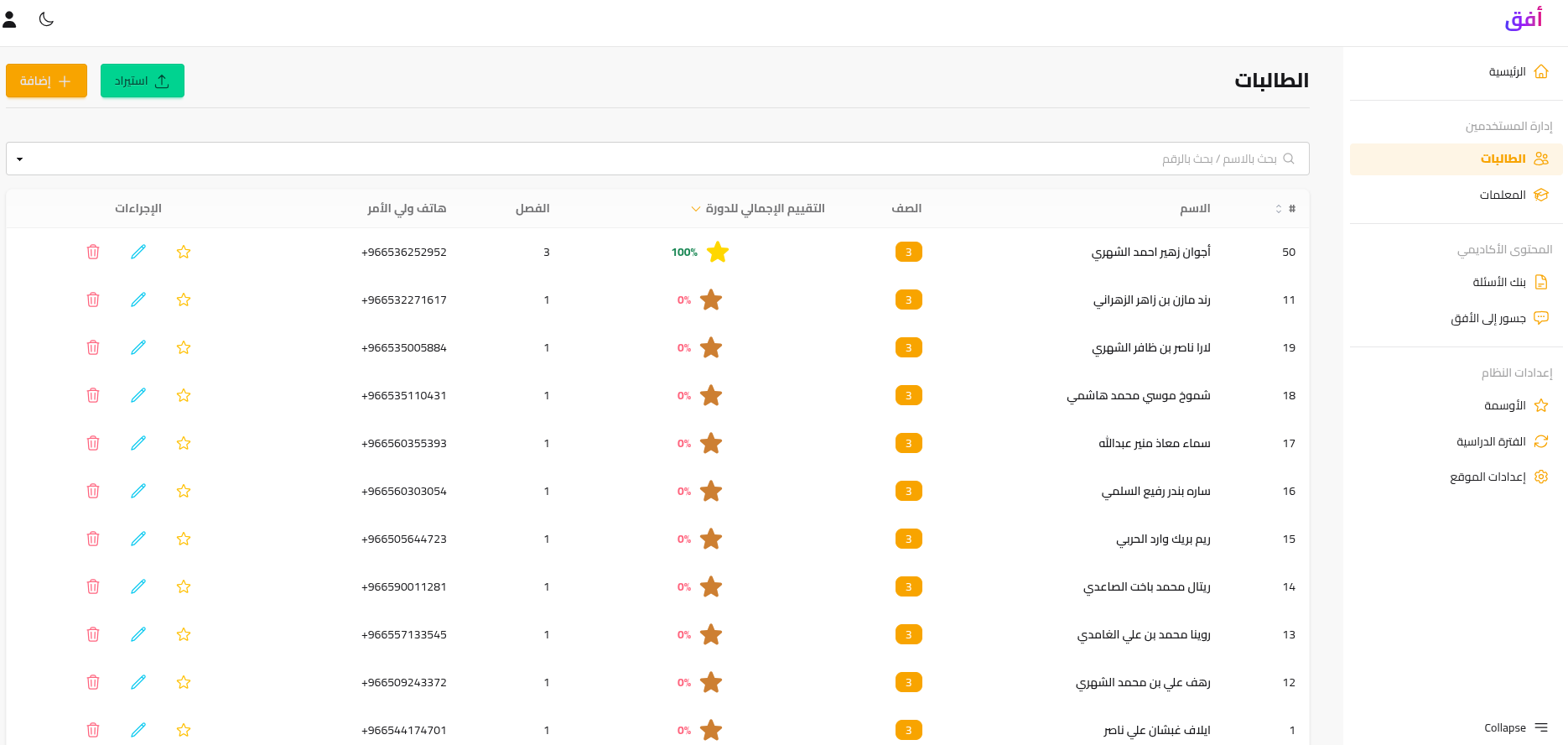1568x745 pixels.
Task: Select الطالبات in the sidebar
Action: (1456, 159)
